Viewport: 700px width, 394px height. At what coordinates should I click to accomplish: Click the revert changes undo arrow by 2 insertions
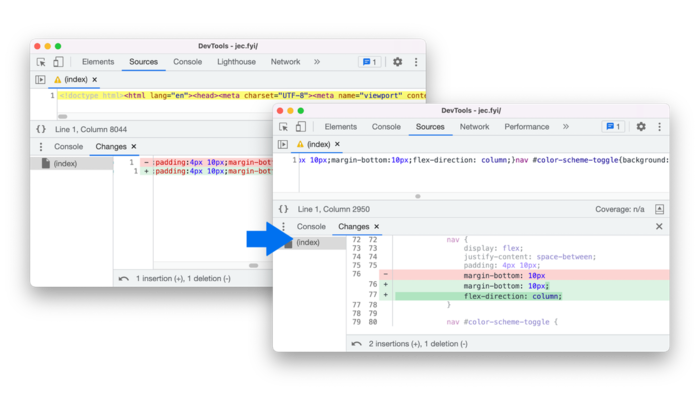[x=356, y=344]
